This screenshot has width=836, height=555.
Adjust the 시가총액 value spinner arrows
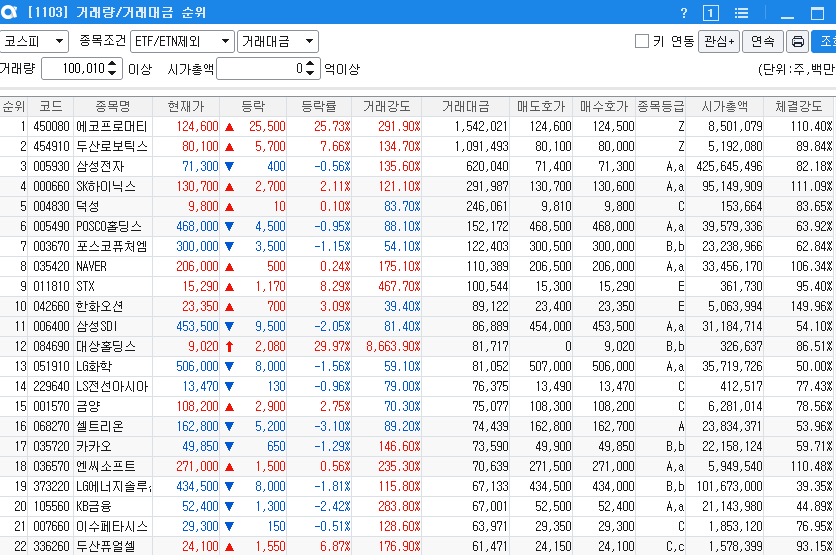coord(311,68)
